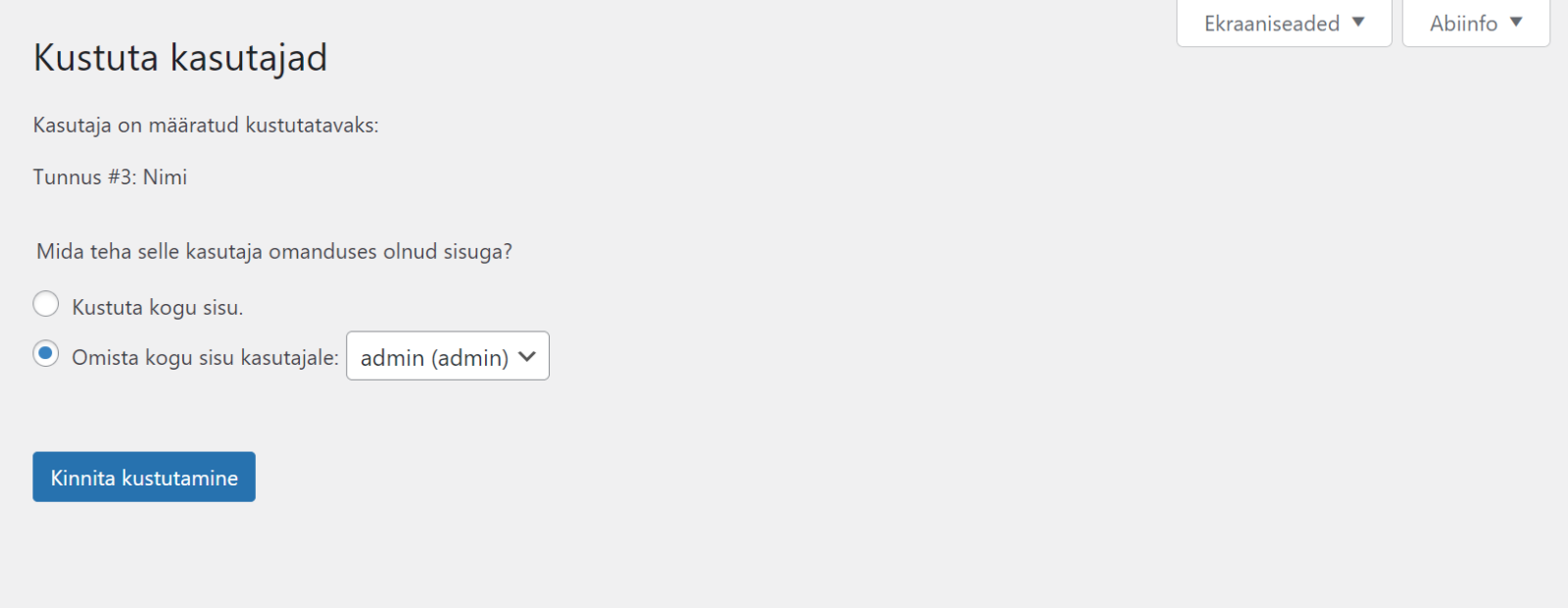Click the word 'Ekraaniseaded' in top bar
1568x608 pixels.
click(1272, 24)
